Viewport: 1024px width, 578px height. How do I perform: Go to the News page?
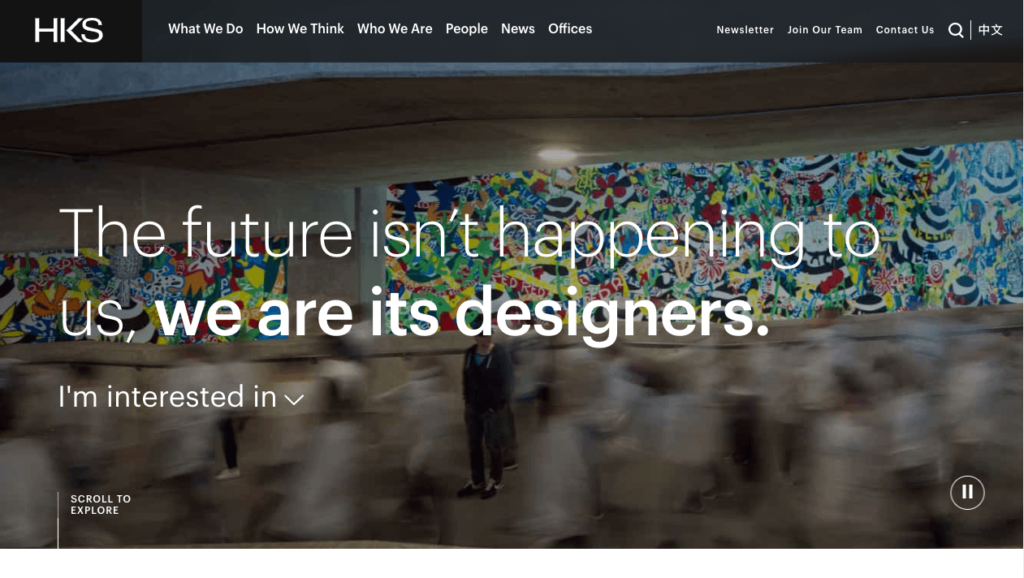[x=518, y=29]
